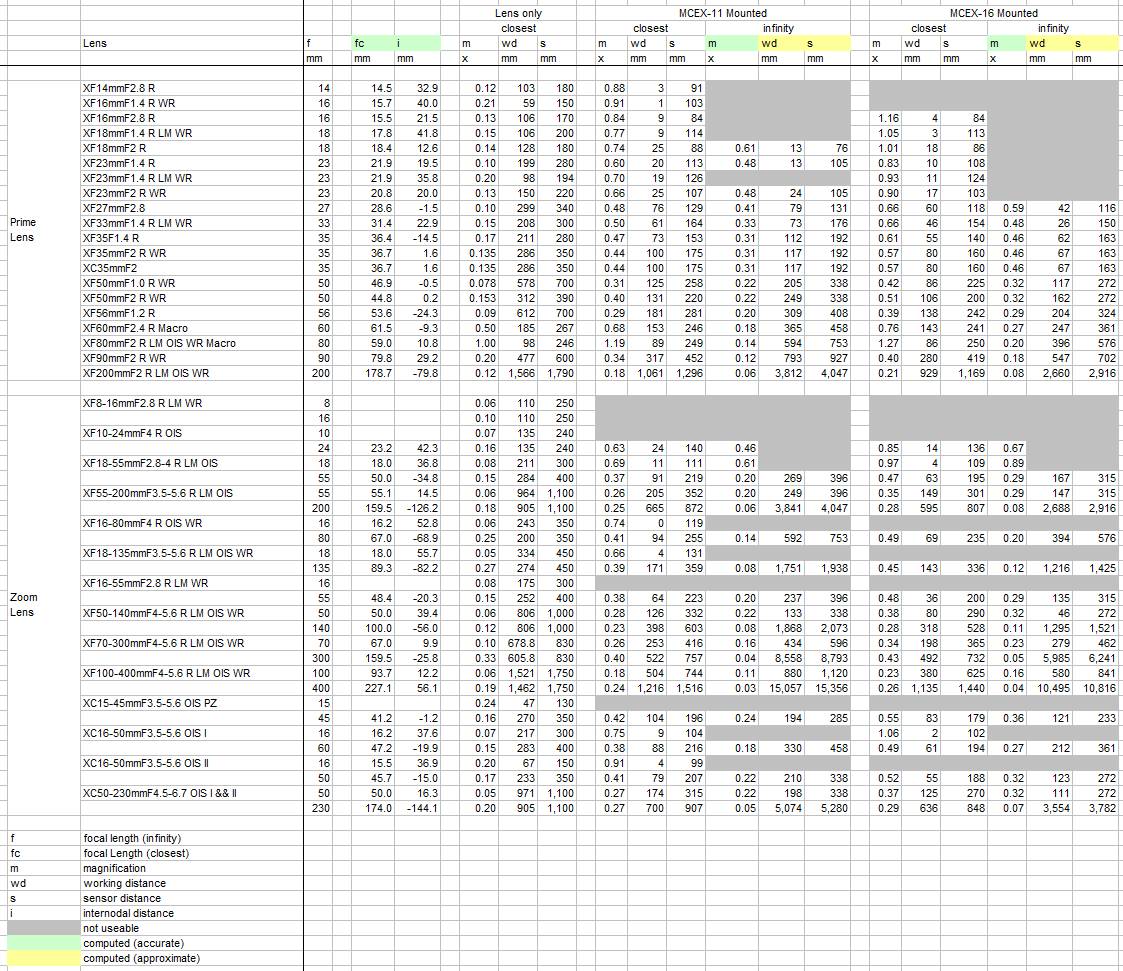Click the cell with value 3,812
The width and height of the screenshot is (1123, 971).
coord(781,374)
